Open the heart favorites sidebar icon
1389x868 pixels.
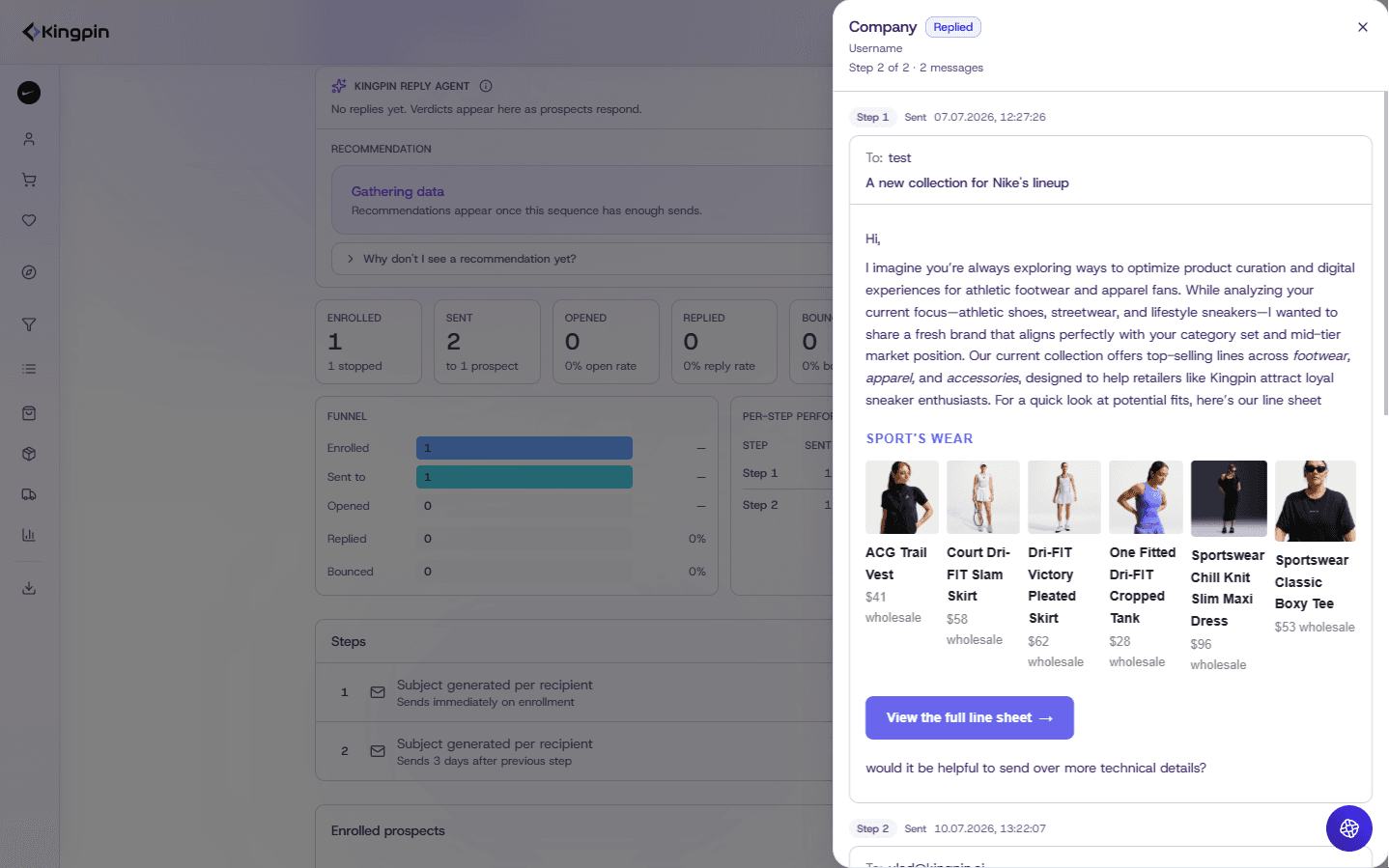click(29, 220)
